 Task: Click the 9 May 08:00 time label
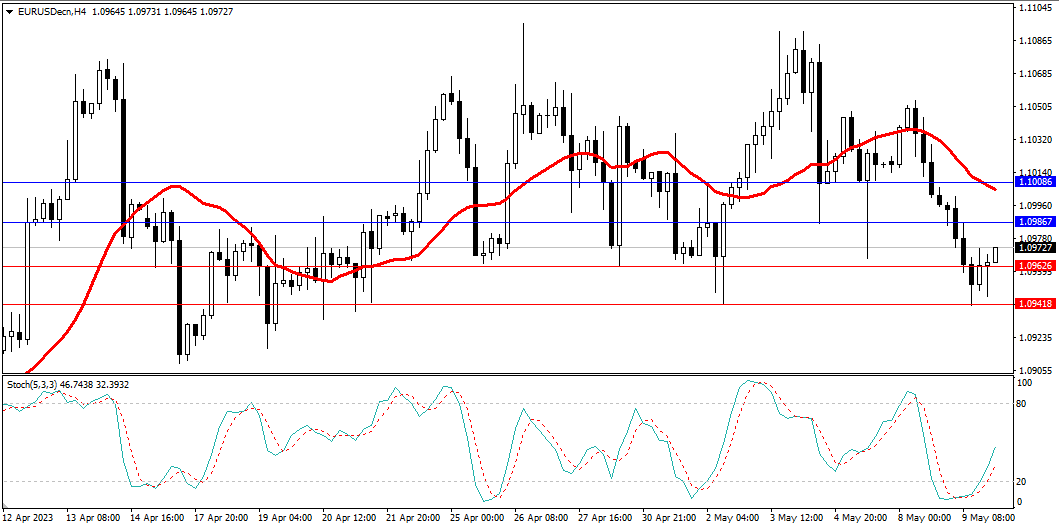click(990, 518)
